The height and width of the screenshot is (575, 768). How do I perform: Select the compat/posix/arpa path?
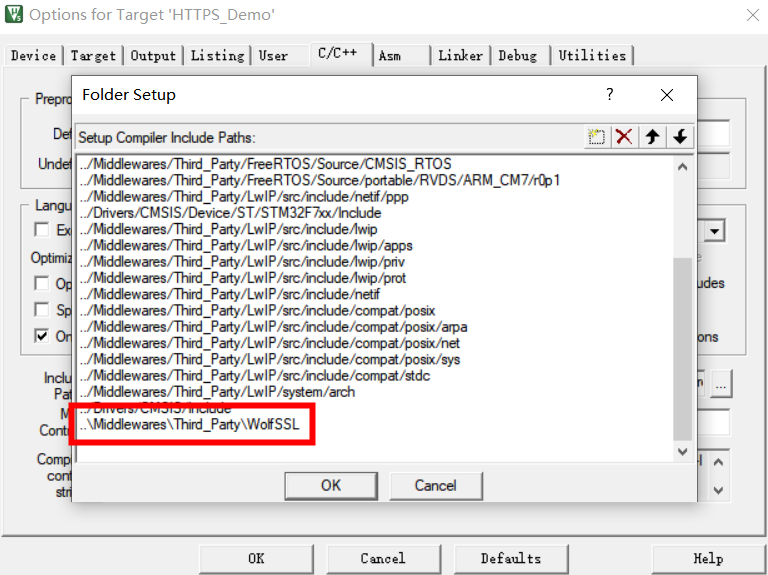point(273,327)
